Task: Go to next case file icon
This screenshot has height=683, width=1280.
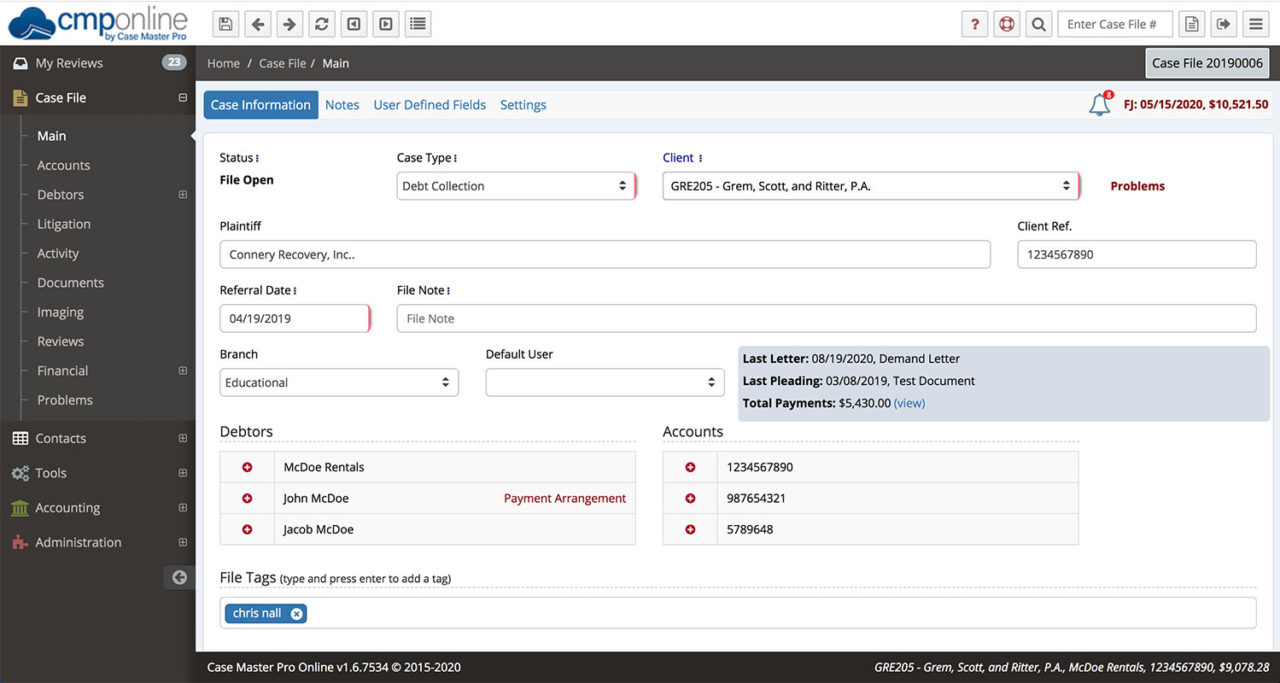Action: [x=386, y=24]
